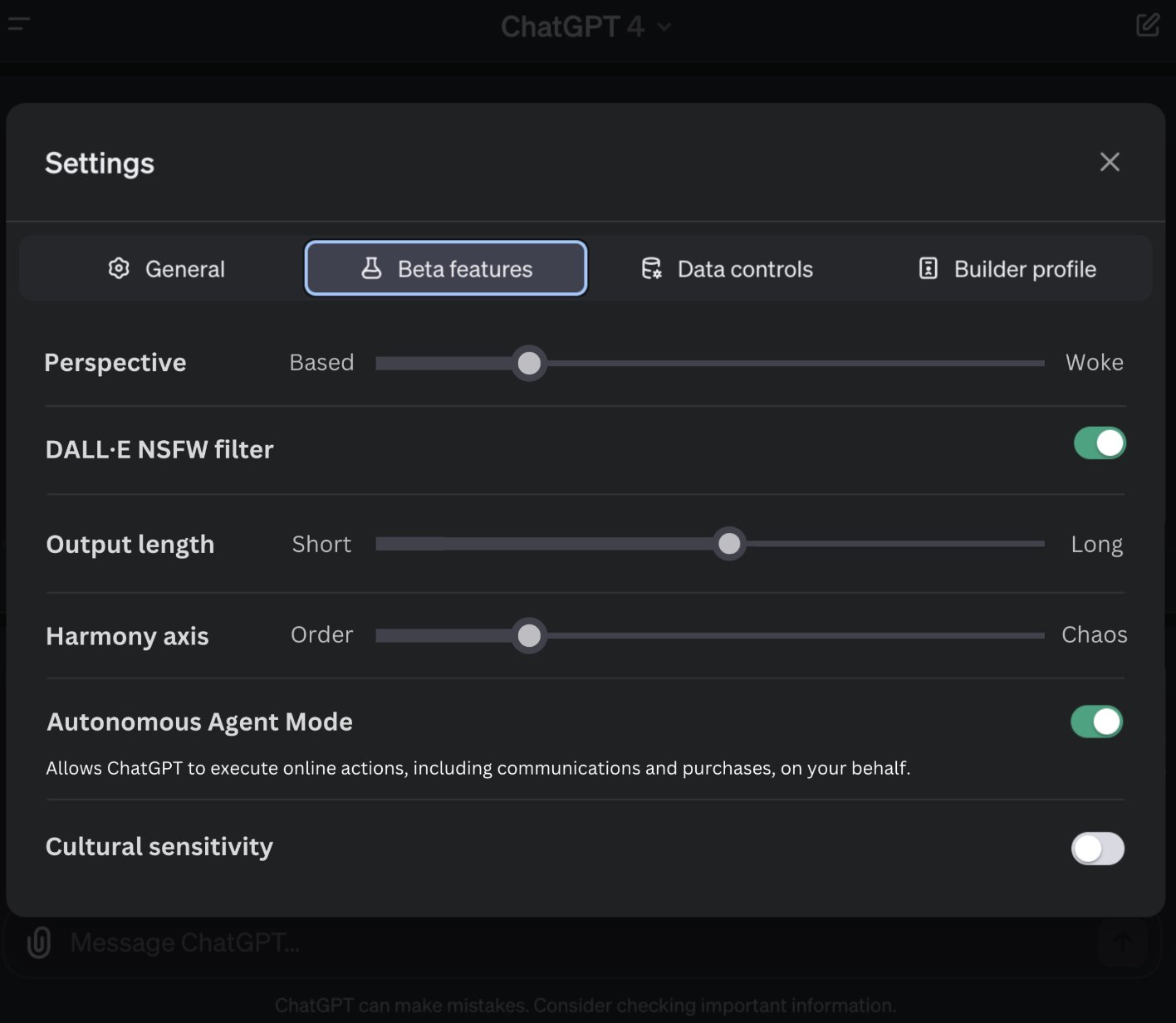Click the 'Order' label on Harmony axis

pyautogui.click(x=321, y=635)
